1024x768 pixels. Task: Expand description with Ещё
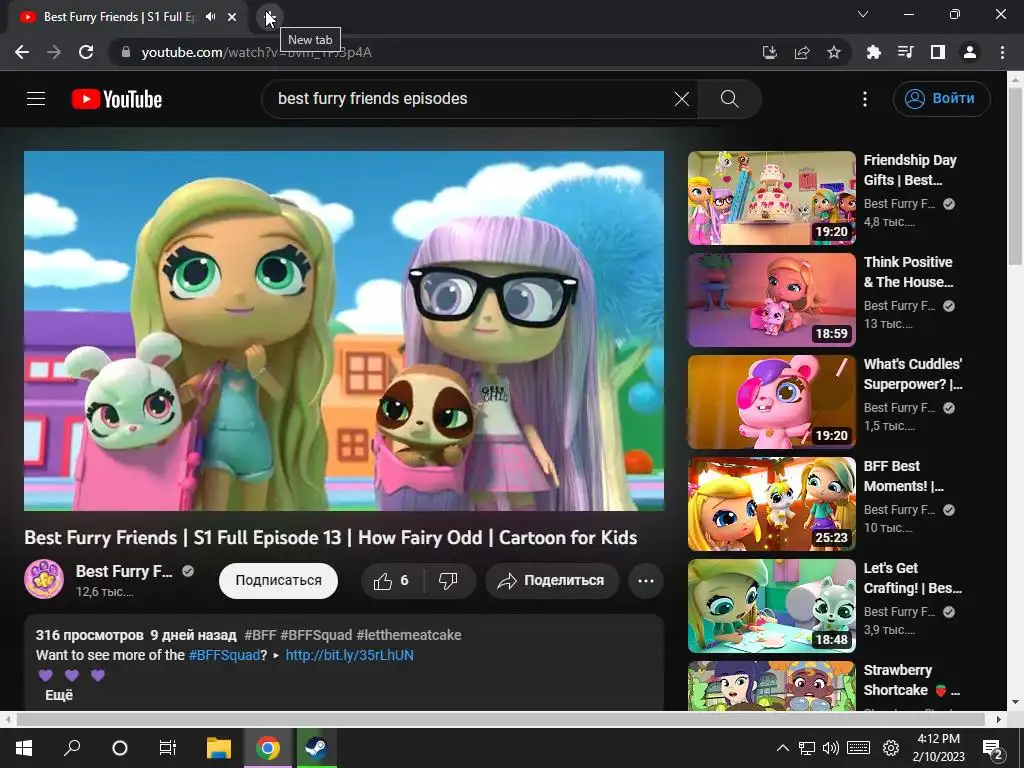(59, 695)
